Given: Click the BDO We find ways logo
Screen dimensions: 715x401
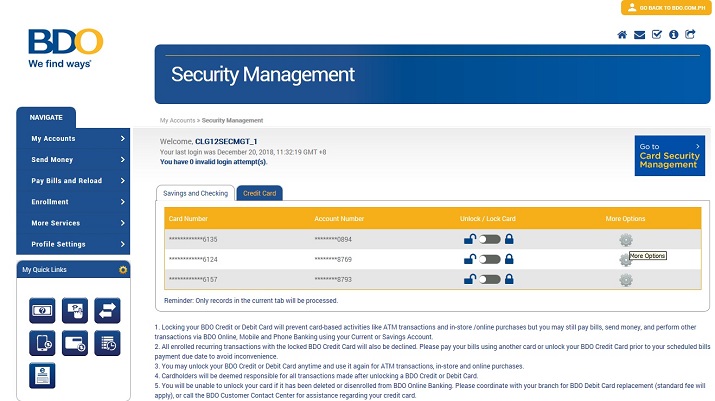Looking at the screenshot, I should tap(66, 48).
